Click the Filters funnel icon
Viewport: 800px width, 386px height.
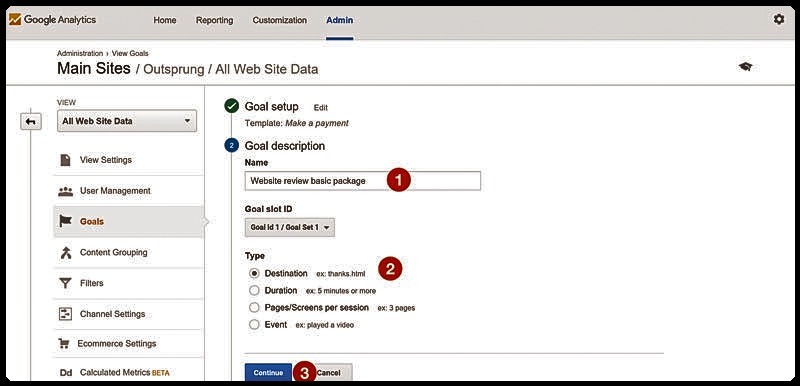65,283
